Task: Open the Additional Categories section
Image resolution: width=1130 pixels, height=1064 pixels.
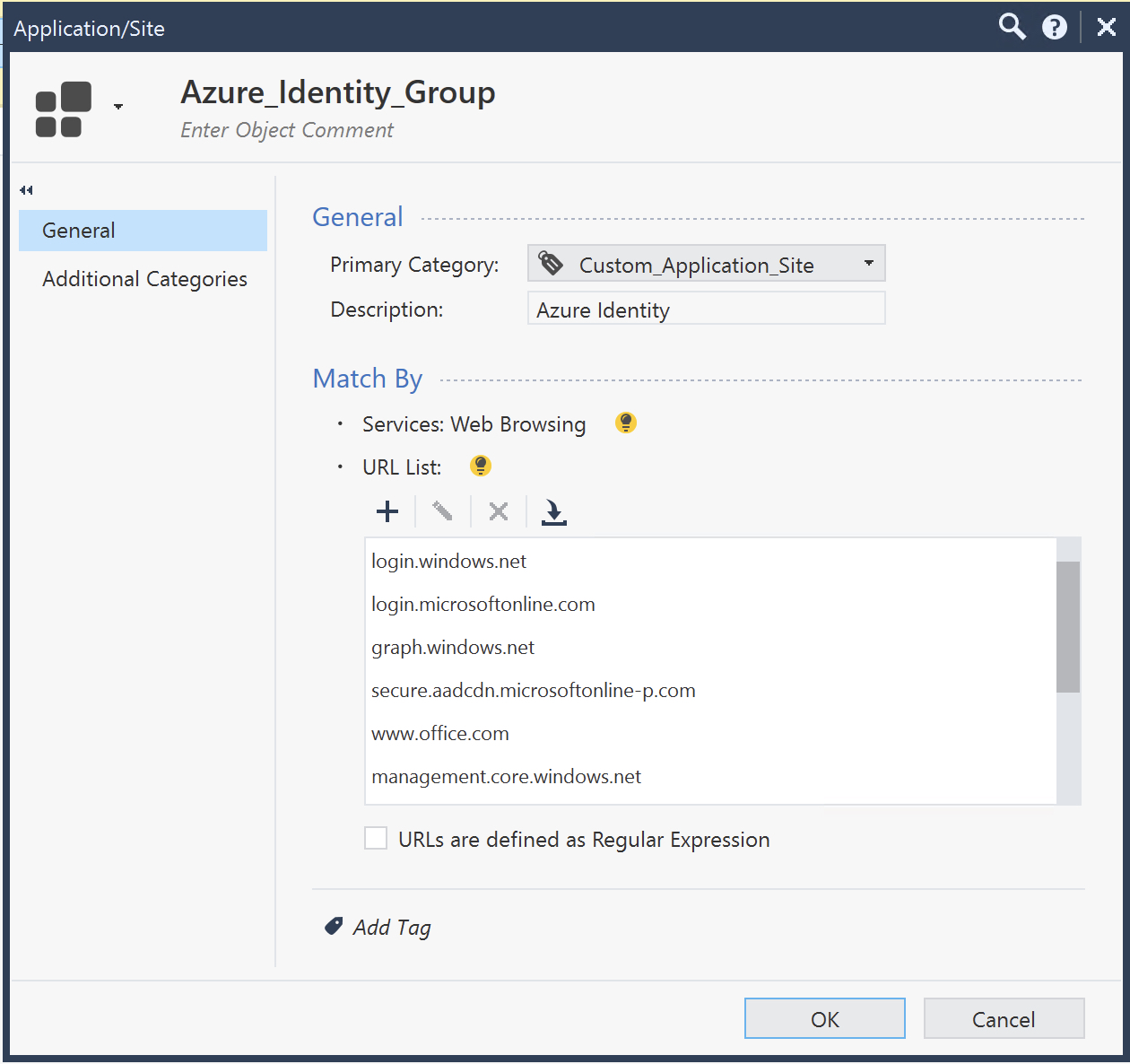Action: click(144, 279)
